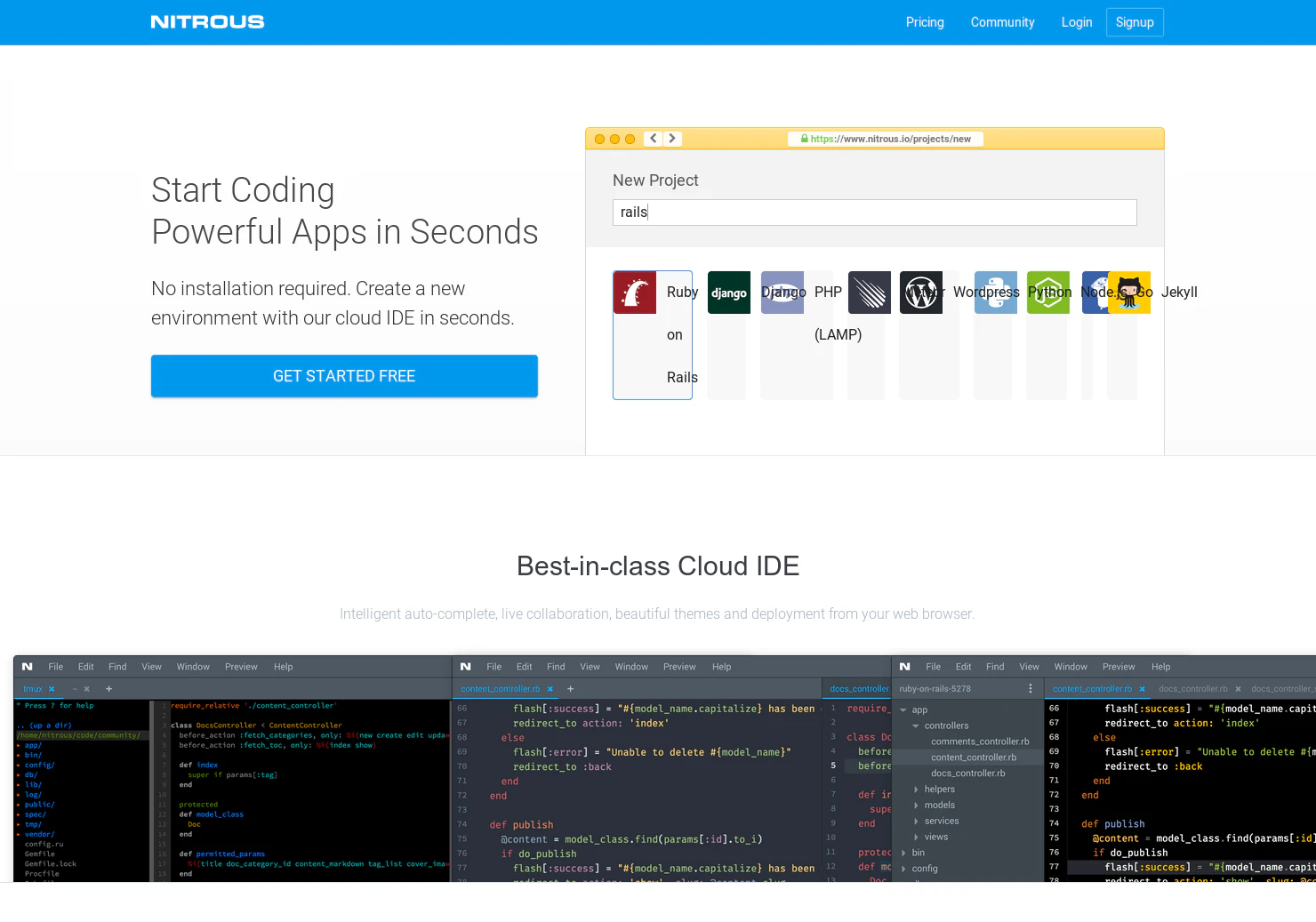This screenshot has height=922, width=1316.
Task: Expand the views folder
Action: pos(916,838)
